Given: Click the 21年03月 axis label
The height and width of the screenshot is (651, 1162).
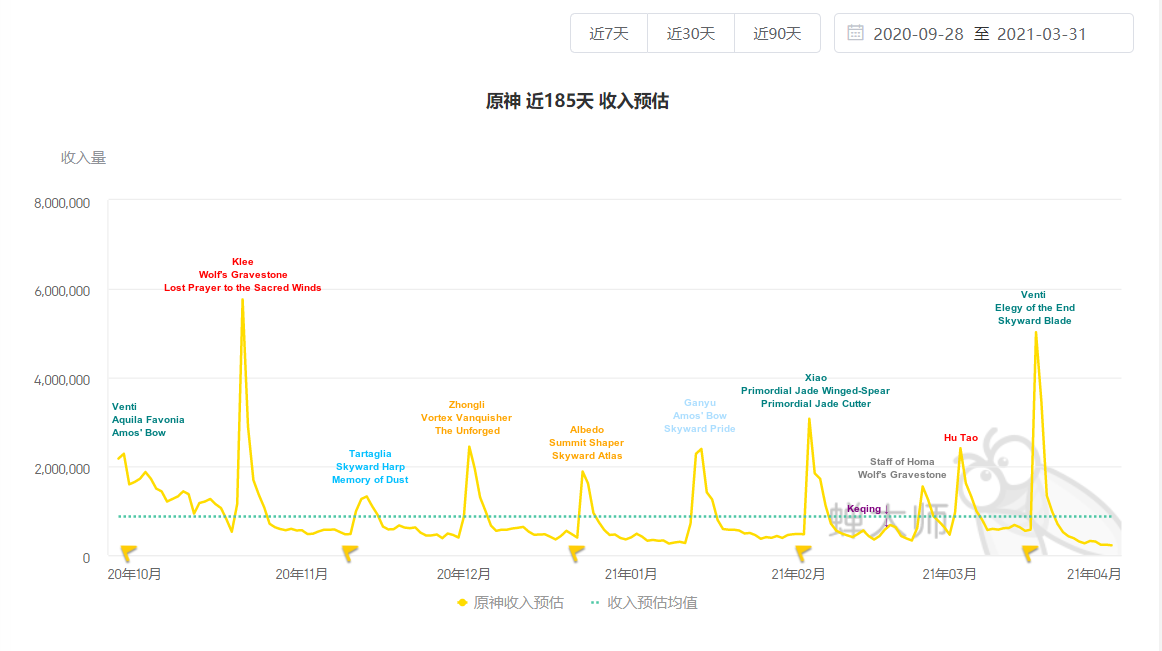Looking at the screenshot, I should coord(949,574).
